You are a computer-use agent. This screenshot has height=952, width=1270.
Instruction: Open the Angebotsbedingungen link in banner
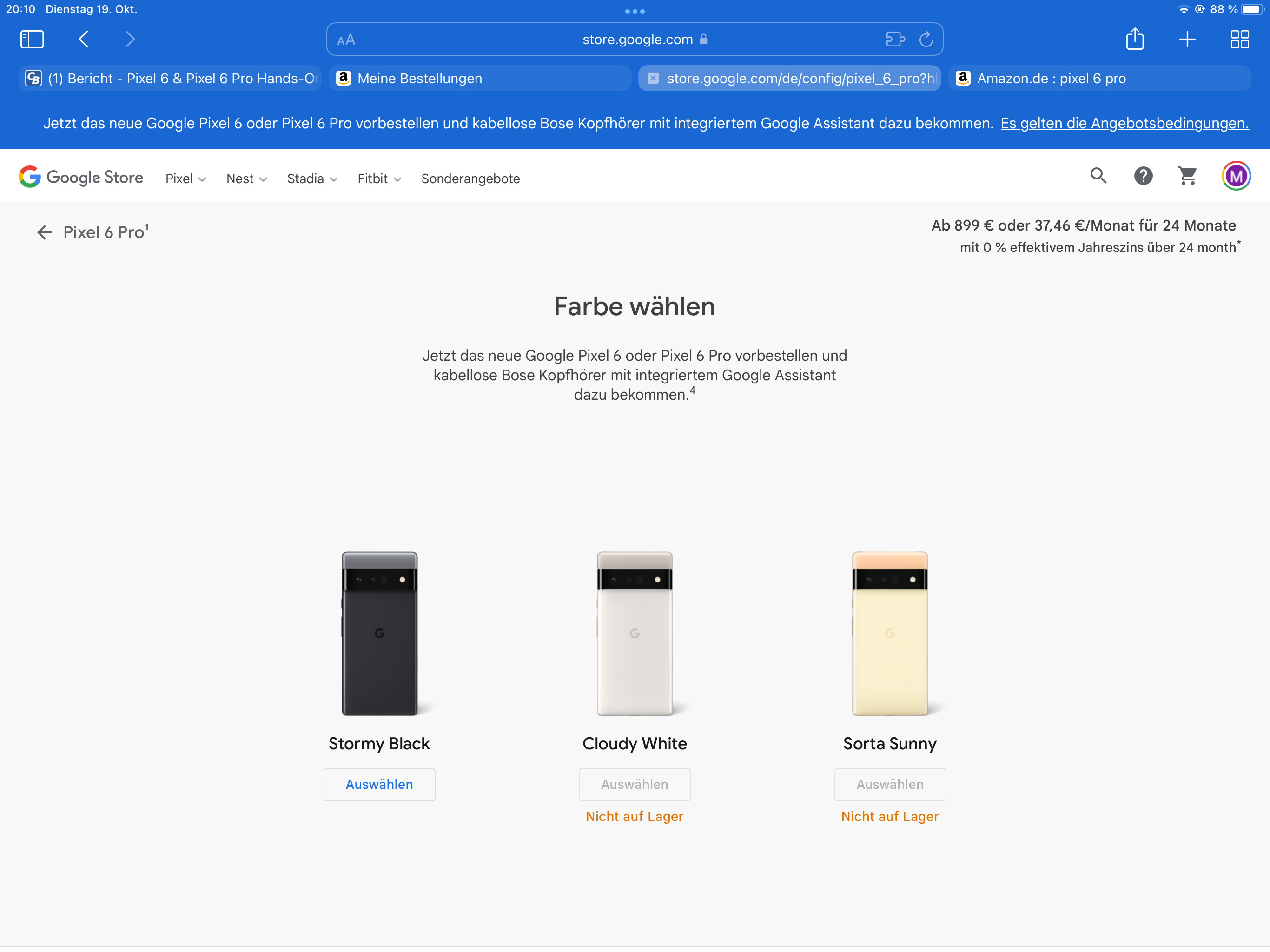click(1124, 123)
